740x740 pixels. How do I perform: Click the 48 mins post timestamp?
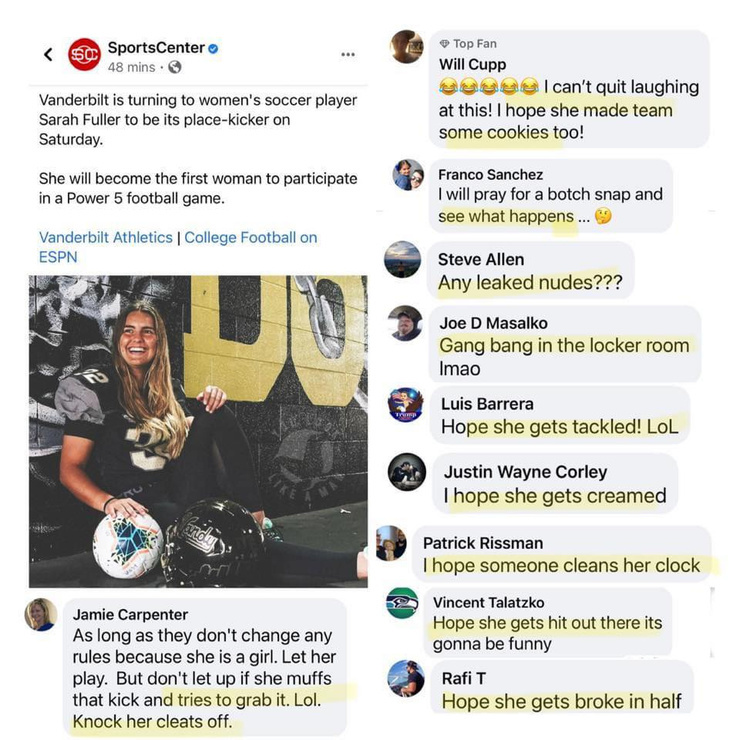131,67
